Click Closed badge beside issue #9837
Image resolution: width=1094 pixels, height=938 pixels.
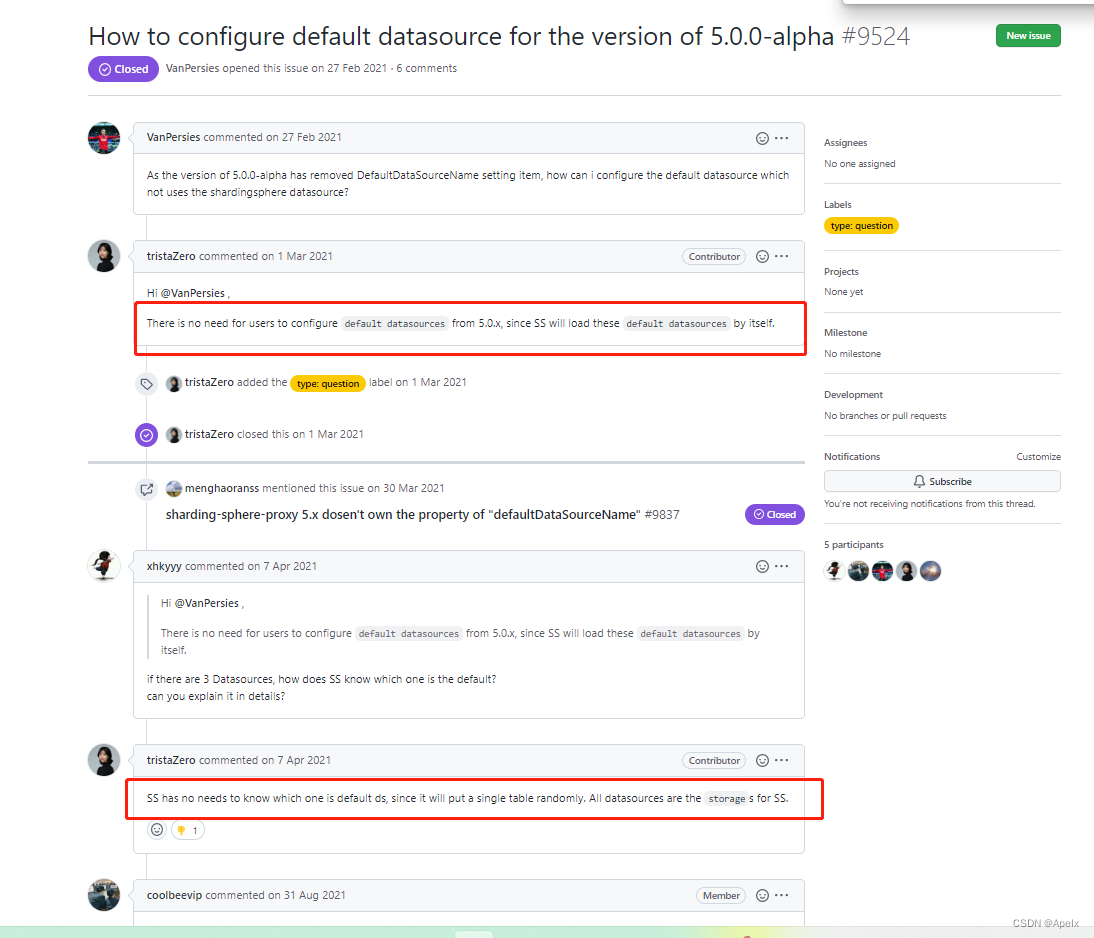click(774, 514)
